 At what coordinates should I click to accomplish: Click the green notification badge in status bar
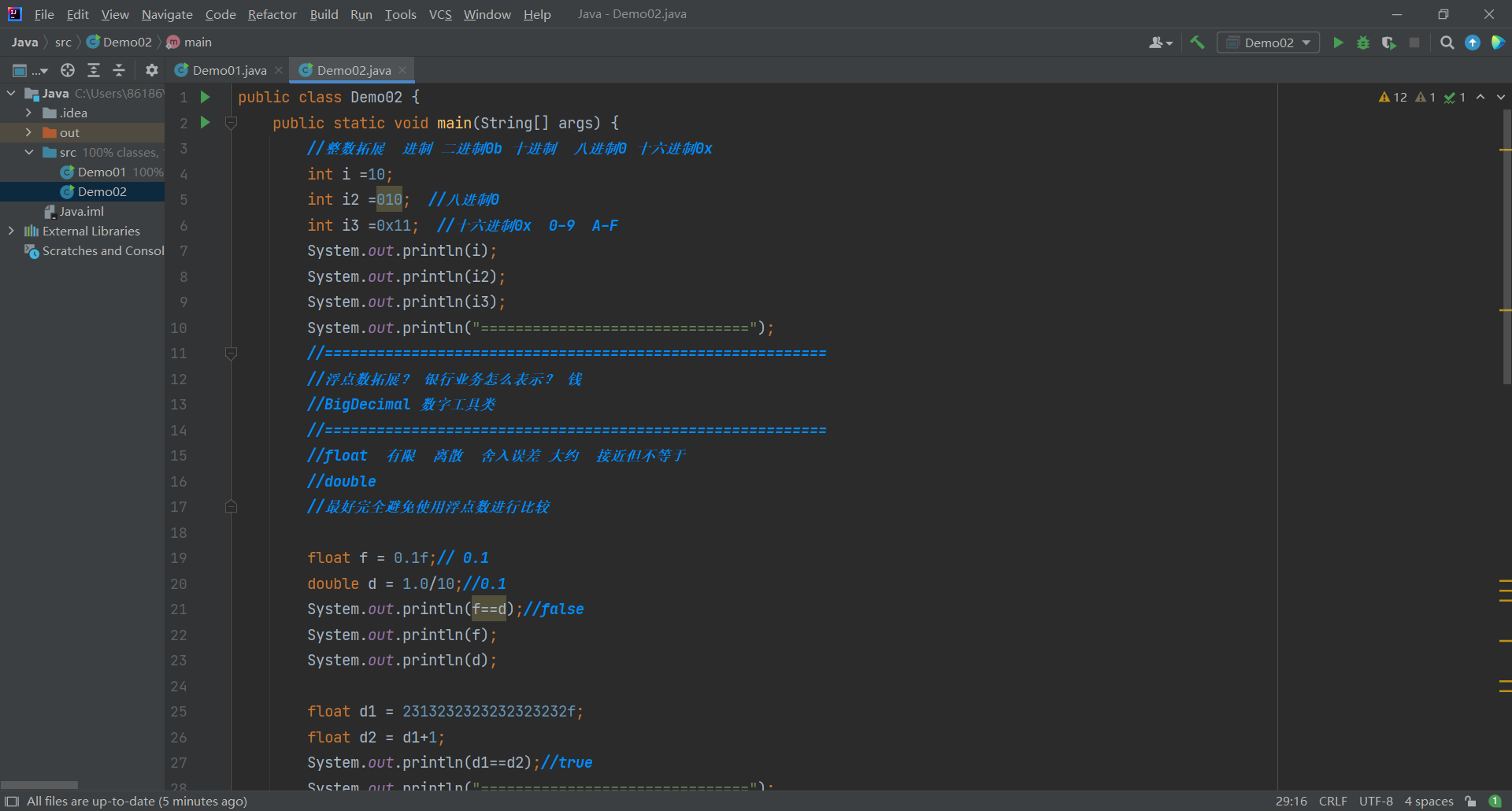click(1495, 801)
